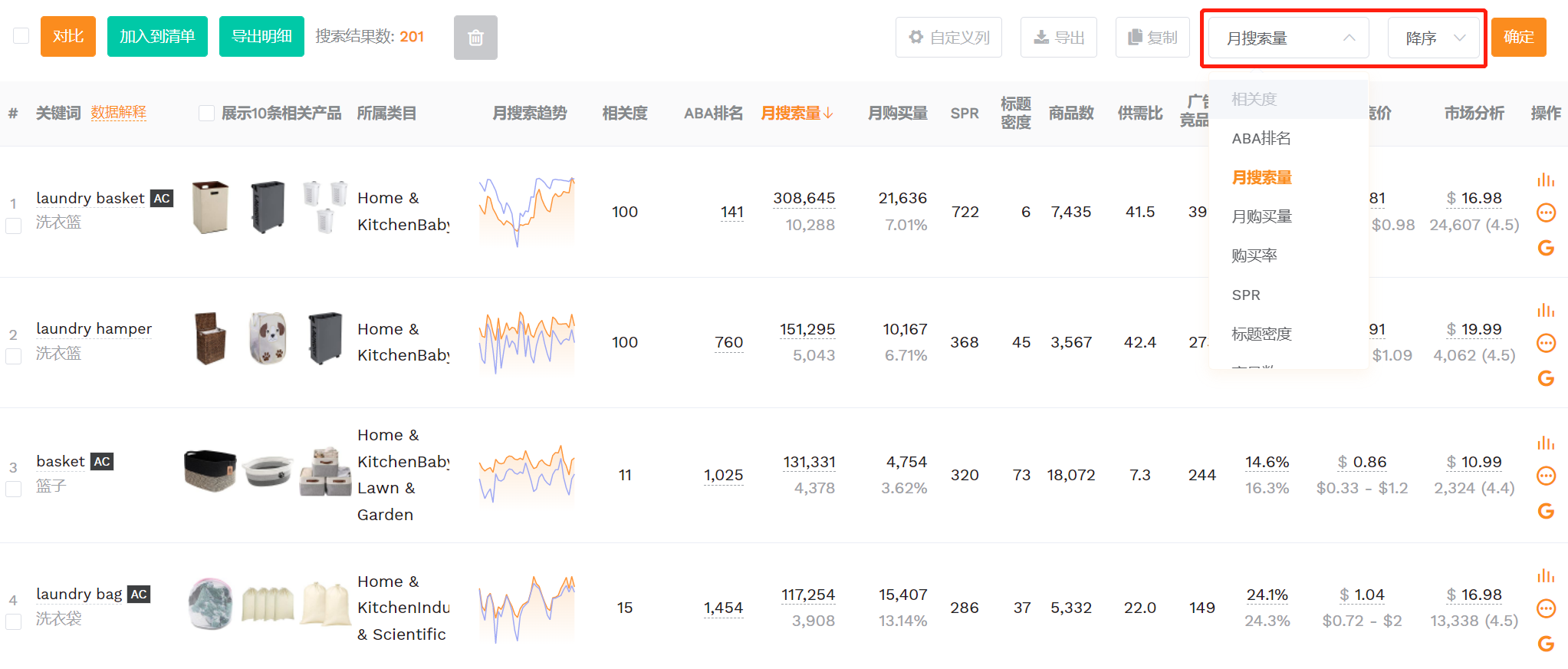
Task: Collapse the 月搜索量 sort field dropdown
Action: coord(1289,38)
